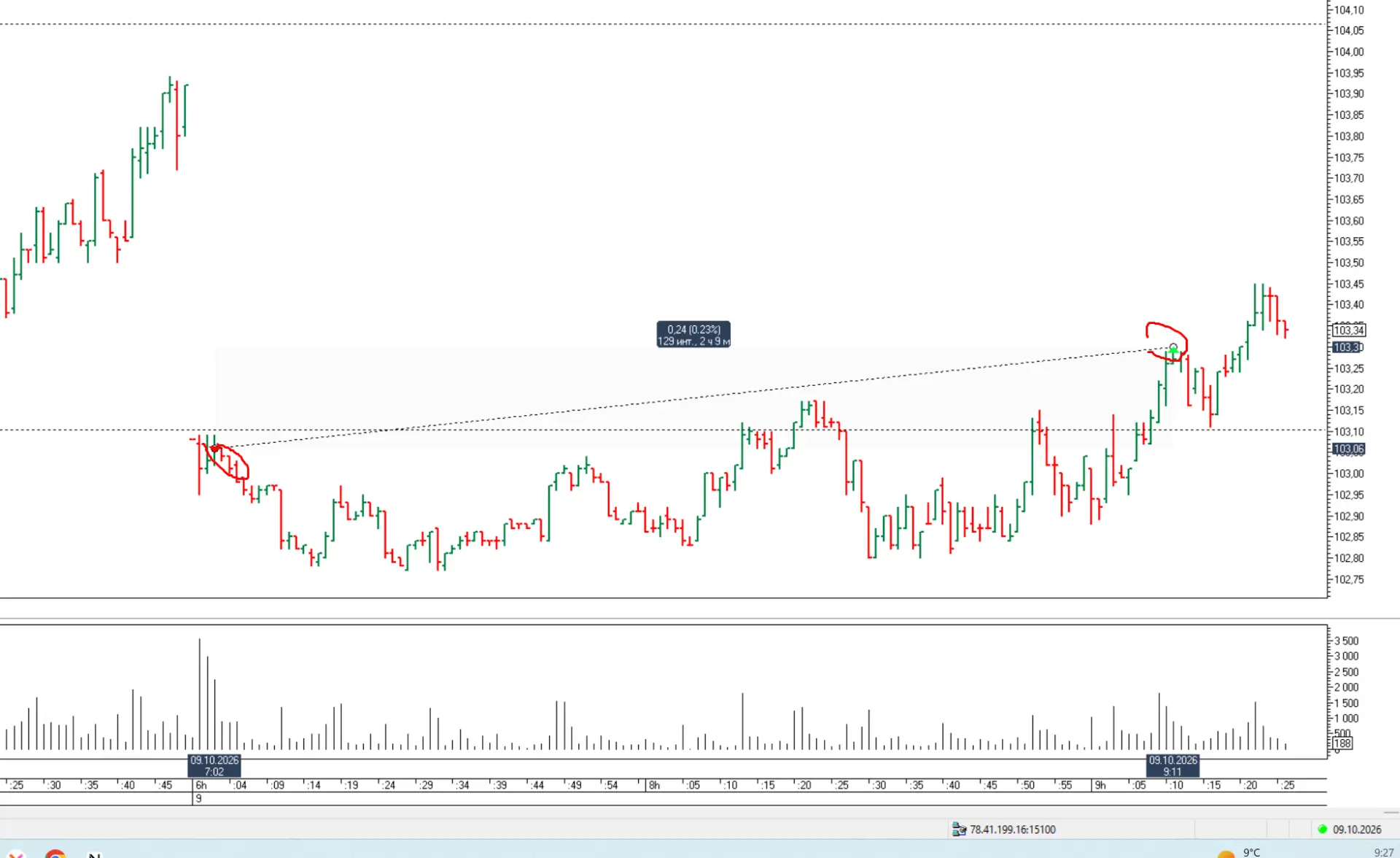The width and height of the screenshot is (1400, 858).
Task: Click the green connection status indicator dot
Action: click(1323, 830)
